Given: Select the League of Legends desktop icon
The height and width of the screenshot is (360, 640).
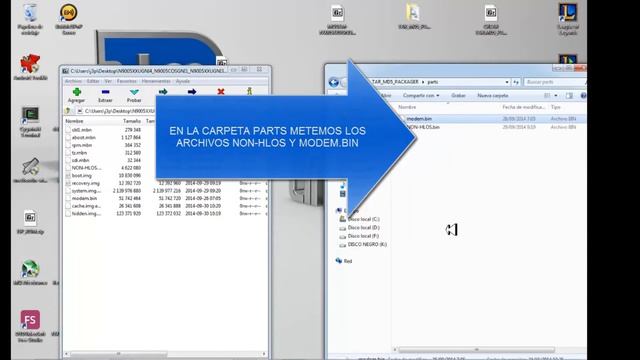Looking at the screenshot, I should tap(568, 13).
